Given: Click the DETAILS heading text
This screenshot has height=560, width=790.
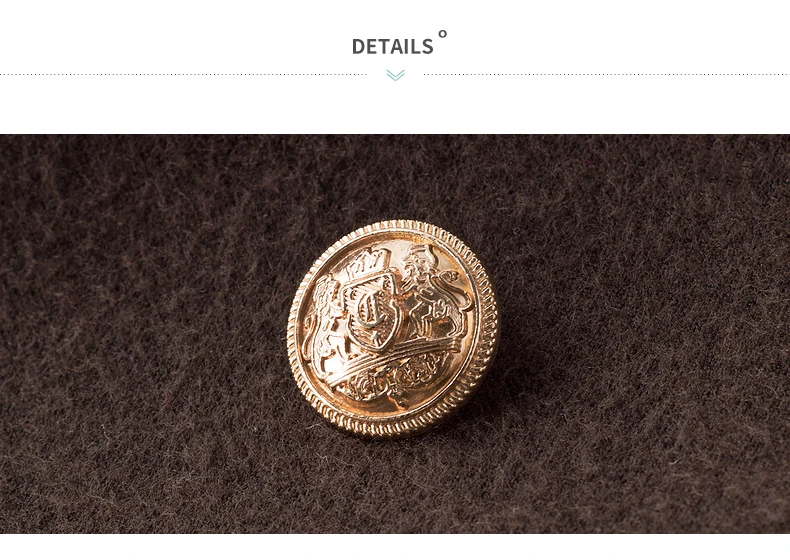Looking at the screenshot, I should (392, 46).
